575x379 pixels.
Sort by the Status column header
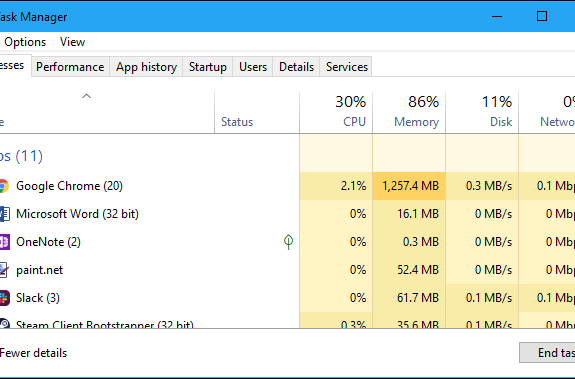(x=257, y=113)
